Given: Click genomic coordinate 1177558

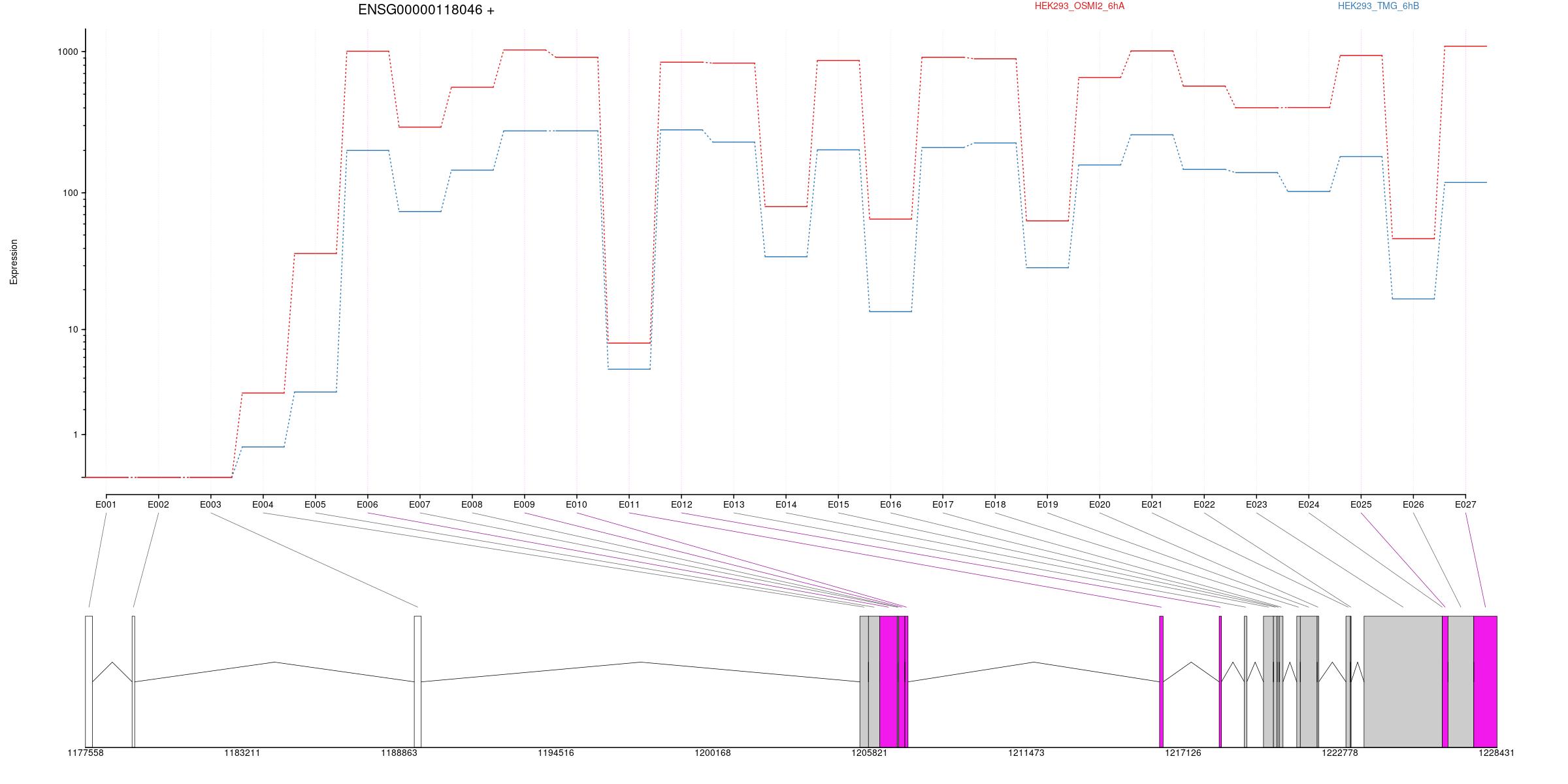Looking at the screenshot, I should click(86, 753).
